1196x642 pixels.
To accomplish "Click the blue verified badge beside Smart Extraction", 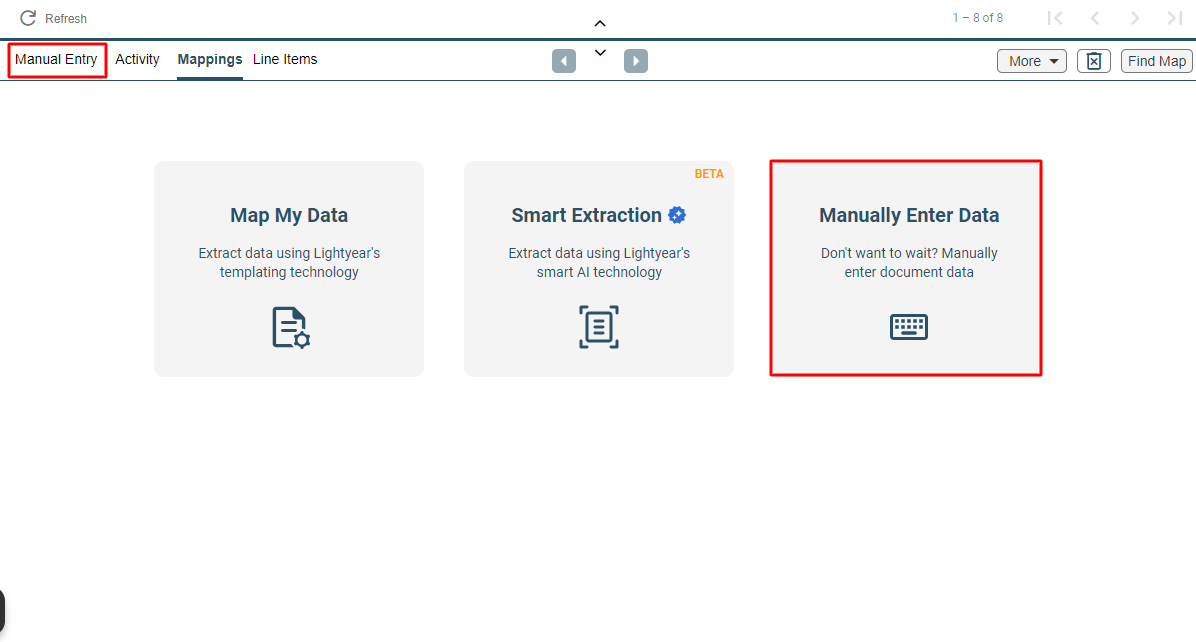I will pyautogui.click(x=677, y=215).
